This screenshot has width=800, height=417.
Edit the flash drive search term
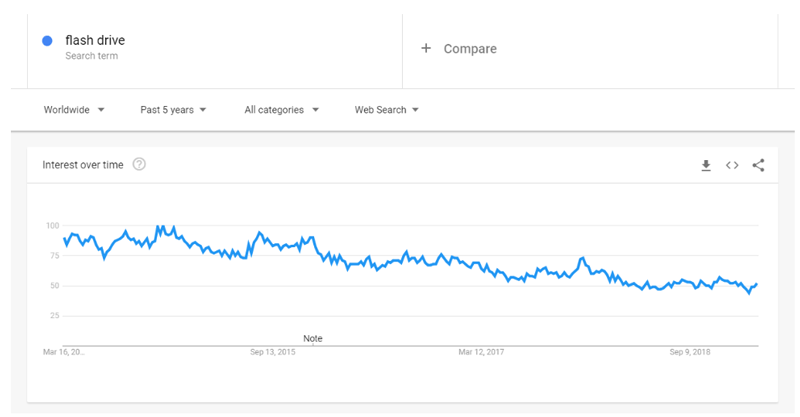click(95, 40)
